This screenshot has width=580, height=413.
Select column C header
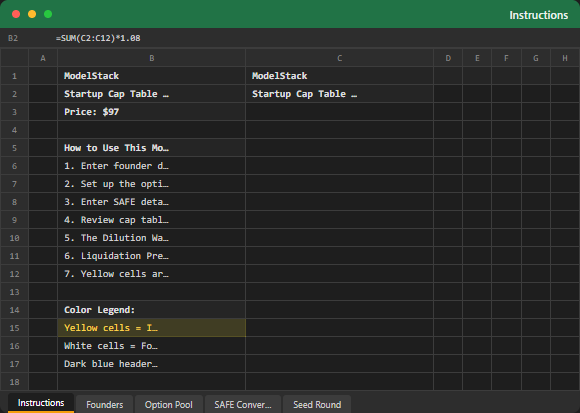tap(340, 58)
